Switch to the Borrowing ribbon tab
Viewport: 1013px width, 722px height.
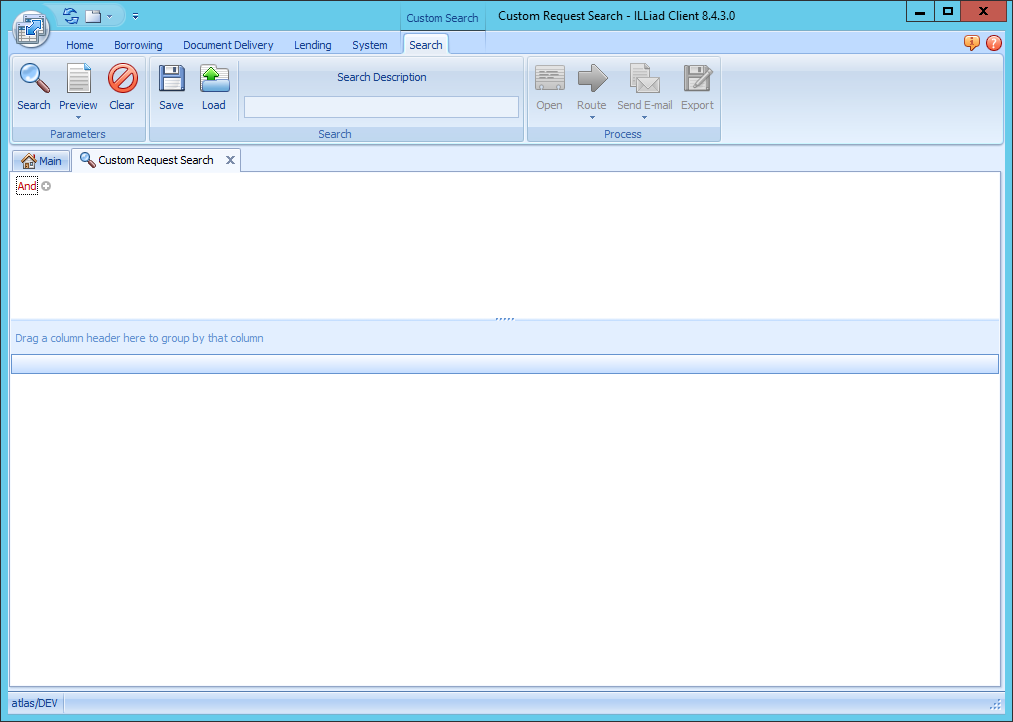[138, 45]
